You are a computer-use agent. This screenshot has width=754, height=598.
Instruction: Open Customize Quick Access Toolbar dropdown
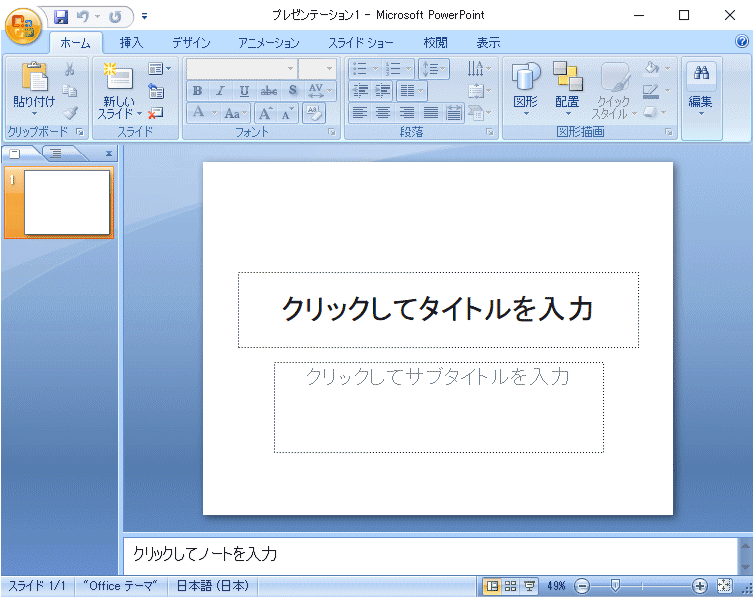point(144,16)
